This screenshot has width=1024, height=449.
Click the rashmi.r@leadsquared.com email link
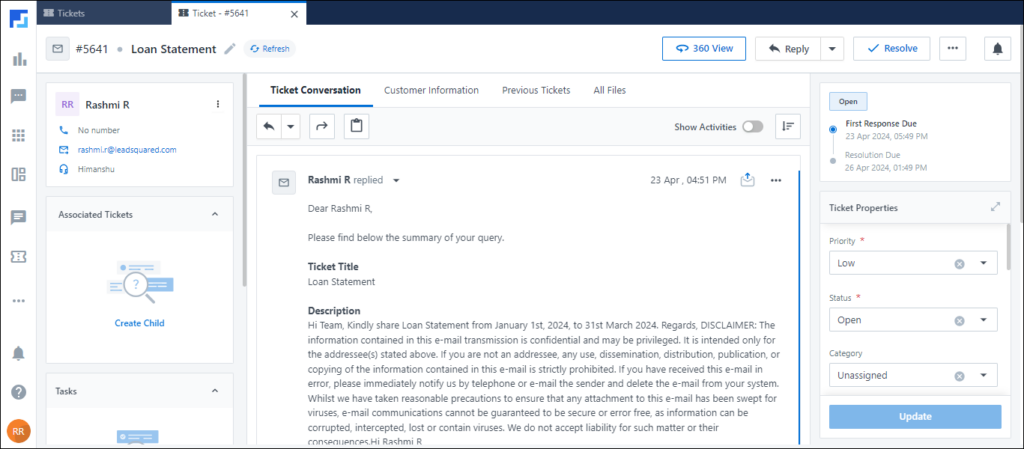coord(127,149)
